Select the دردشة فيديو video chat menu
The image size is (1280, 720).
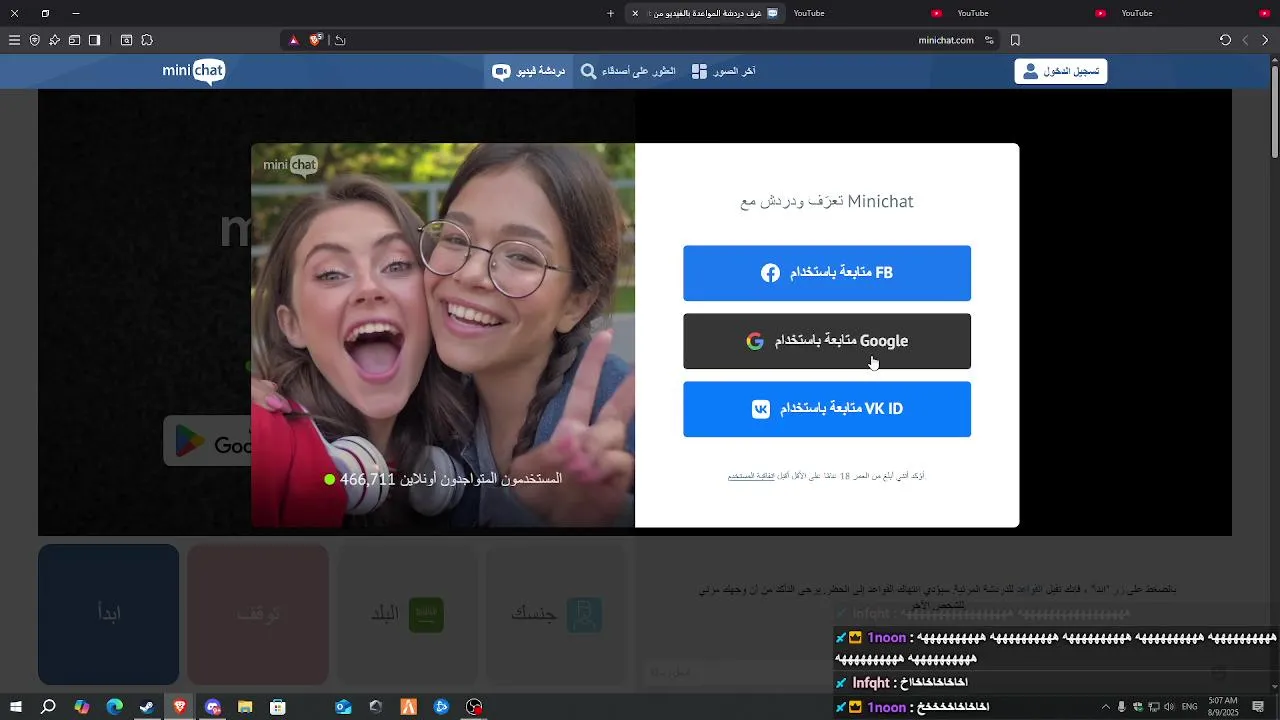pos(529,71)
